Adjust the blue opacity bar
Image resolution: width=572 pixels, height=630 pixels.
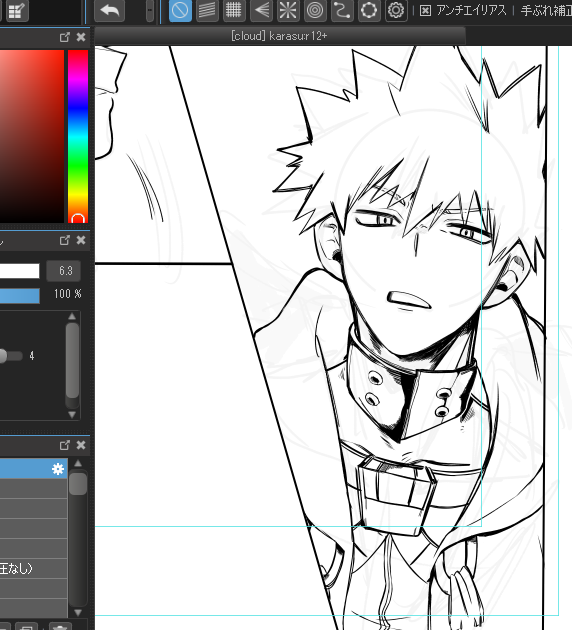click(20, 296)
